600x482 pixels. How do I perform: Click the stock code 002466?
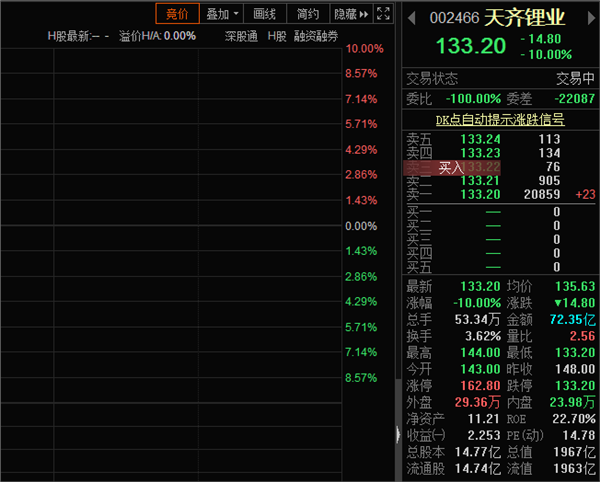tap(454, 18)
